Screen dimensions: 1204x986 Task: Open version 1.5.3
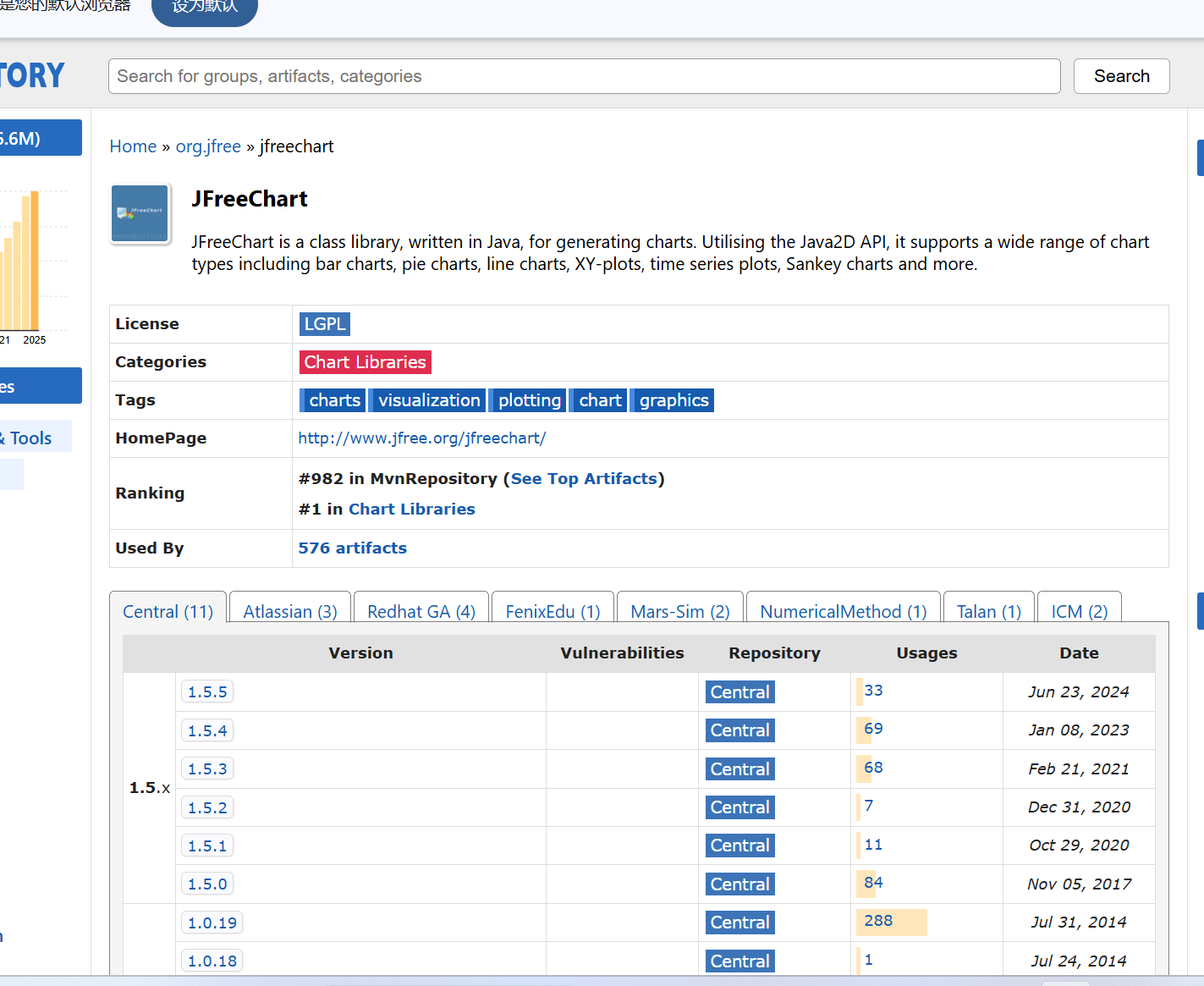click(x=207, y=769)
